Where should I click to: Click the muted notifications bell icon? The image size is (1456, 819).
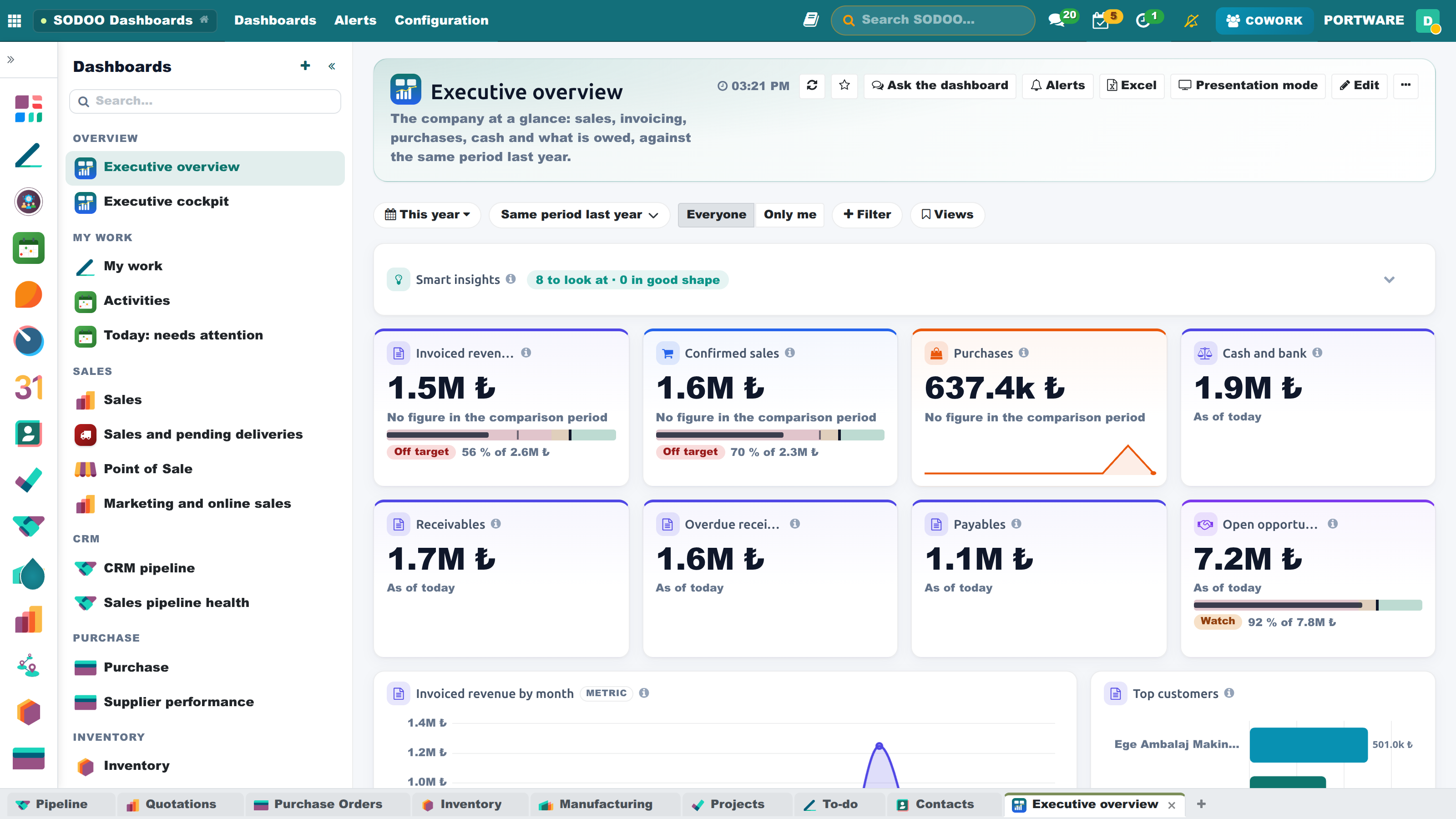pos(1191,20)
